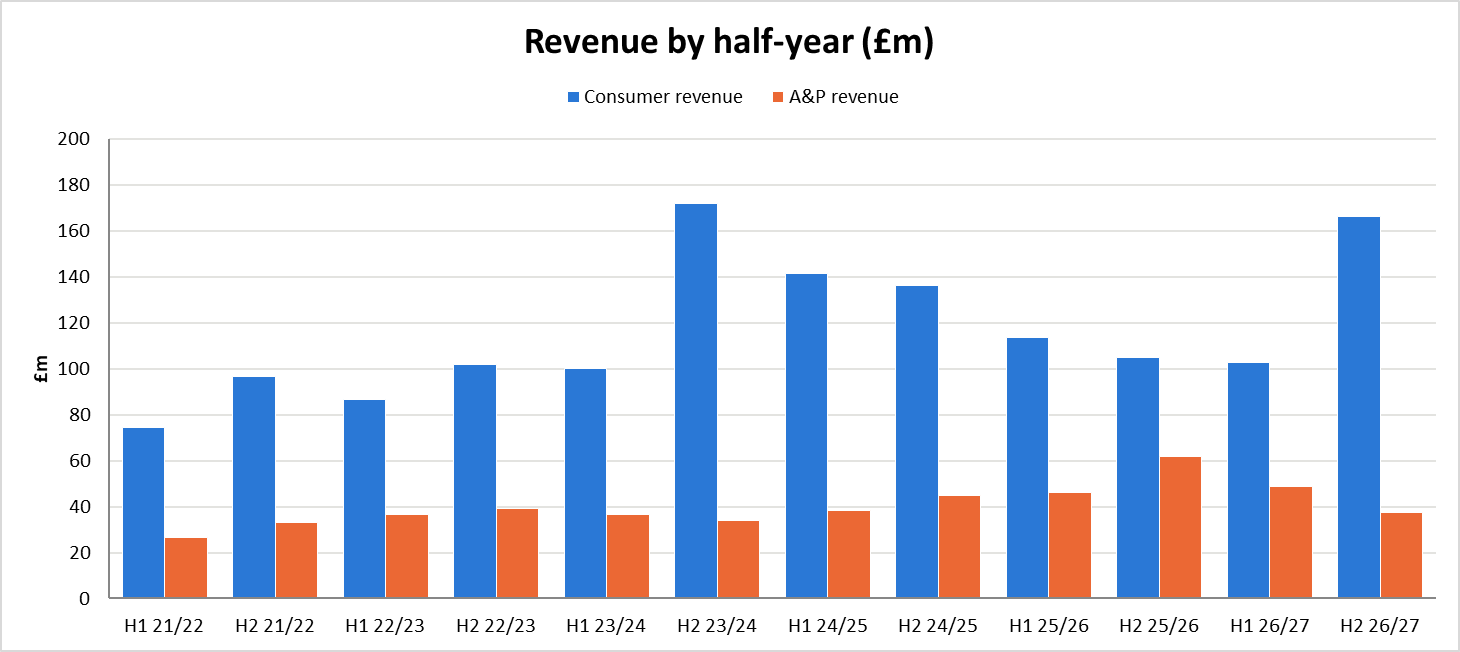Click the 'H2 22/23' category axis label

coord(496,626)
